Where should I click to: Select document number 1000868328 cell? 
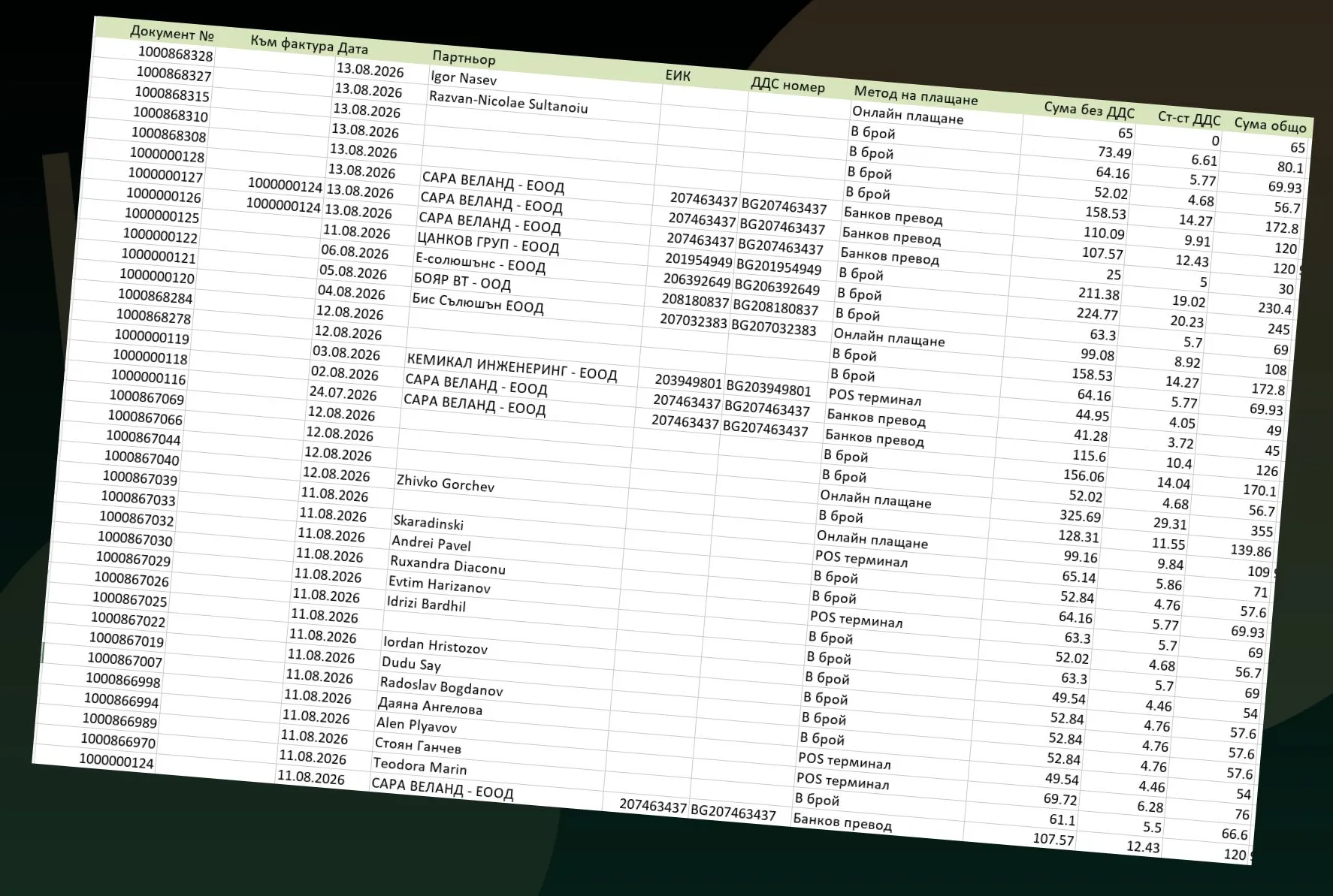[175, 53]
